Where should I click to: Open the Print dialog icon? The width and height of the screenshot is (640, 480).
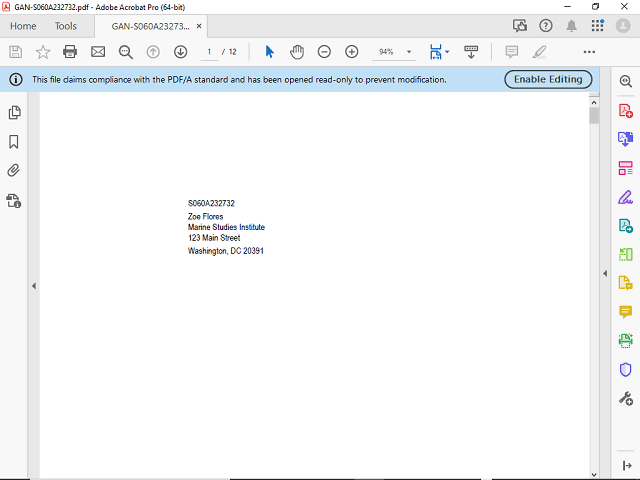(70, 52)
